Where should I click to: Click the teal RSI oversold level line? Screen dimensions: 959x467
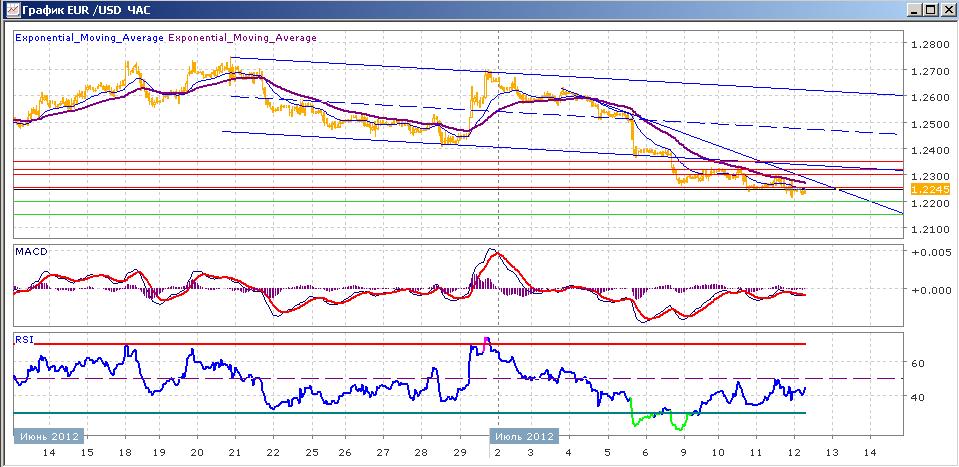pyautogui.click(x=410, y=413)
